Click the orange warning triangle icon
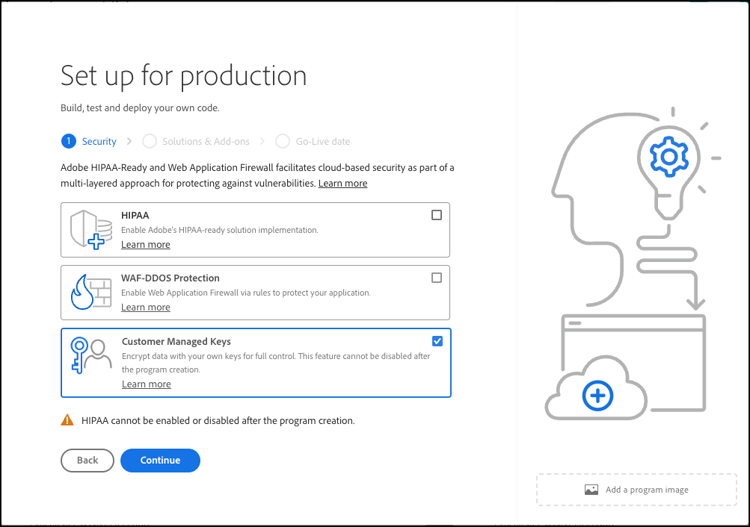The width and height of the screenshot is (750, 527). (x=67, y=420)
